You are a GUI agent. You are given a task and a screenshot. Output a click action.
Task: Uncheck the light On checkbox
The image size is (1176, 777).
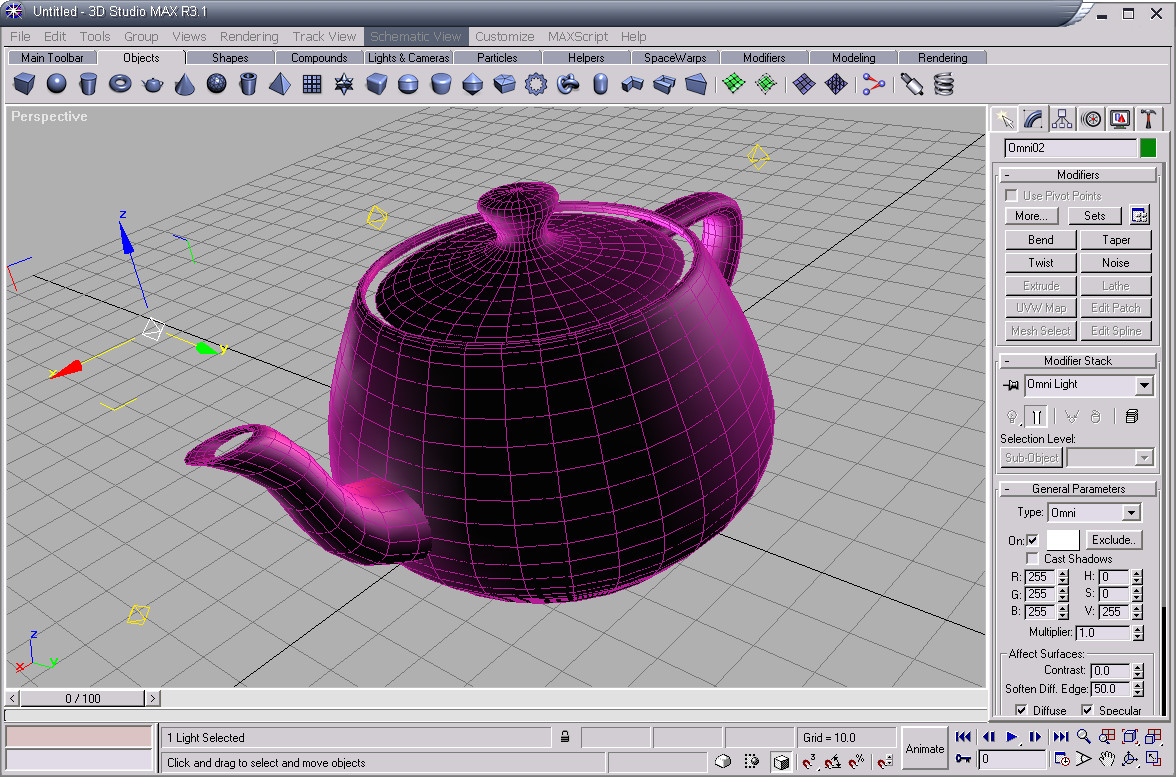[1033, 540]
